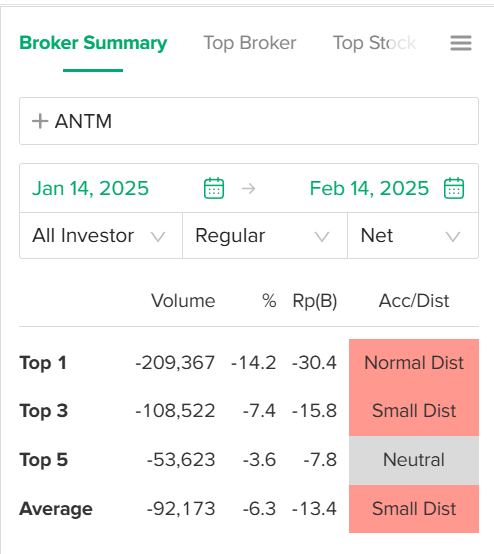Expand the All Investor dropdown
Screen dimensions: 494x554
click(x=101, y=236)
